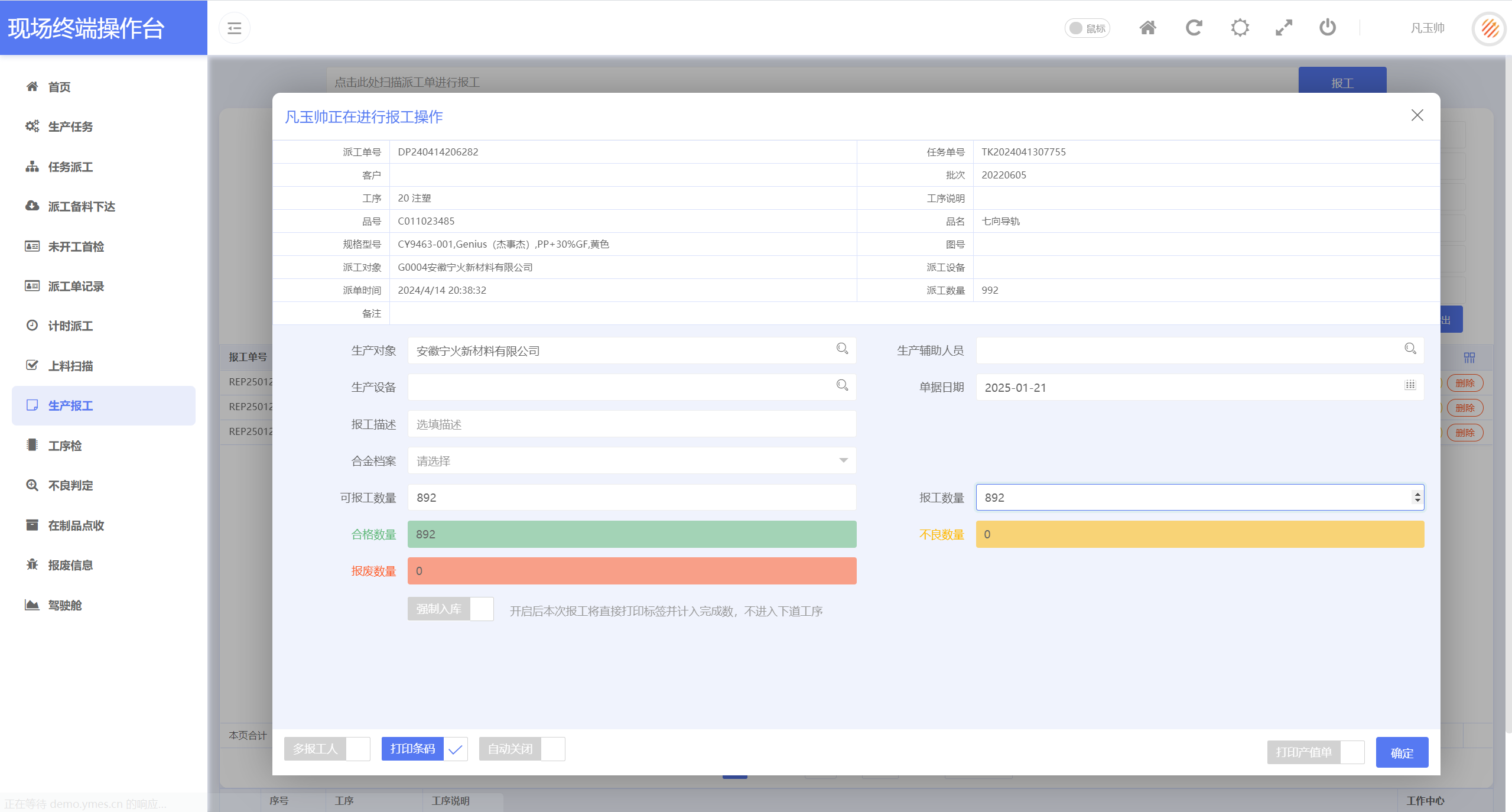The width and height of the screenshot is (1512, 812).
Task: Open the calendar icon for 单据日期
Action: [1410, 385]
